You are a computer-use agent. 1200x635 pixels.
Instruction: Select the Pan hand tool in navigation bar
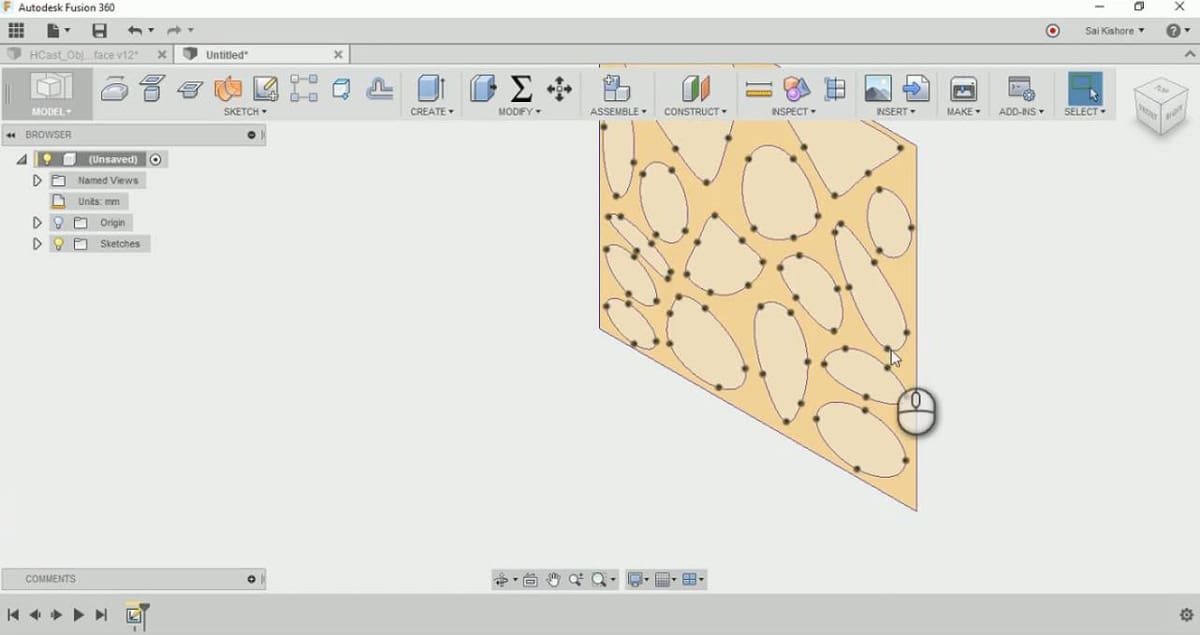coord(553,580)
